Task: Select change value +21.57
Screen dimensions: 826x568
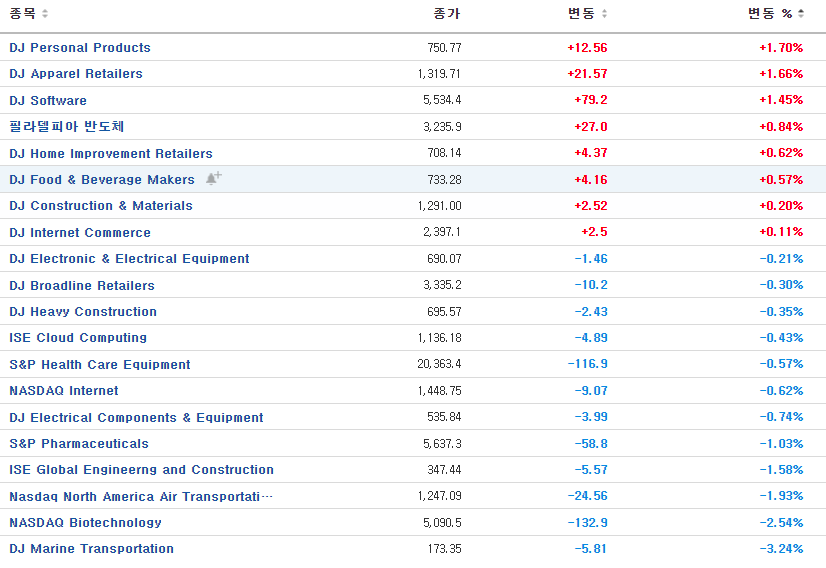Action: [x=587, y=74]
